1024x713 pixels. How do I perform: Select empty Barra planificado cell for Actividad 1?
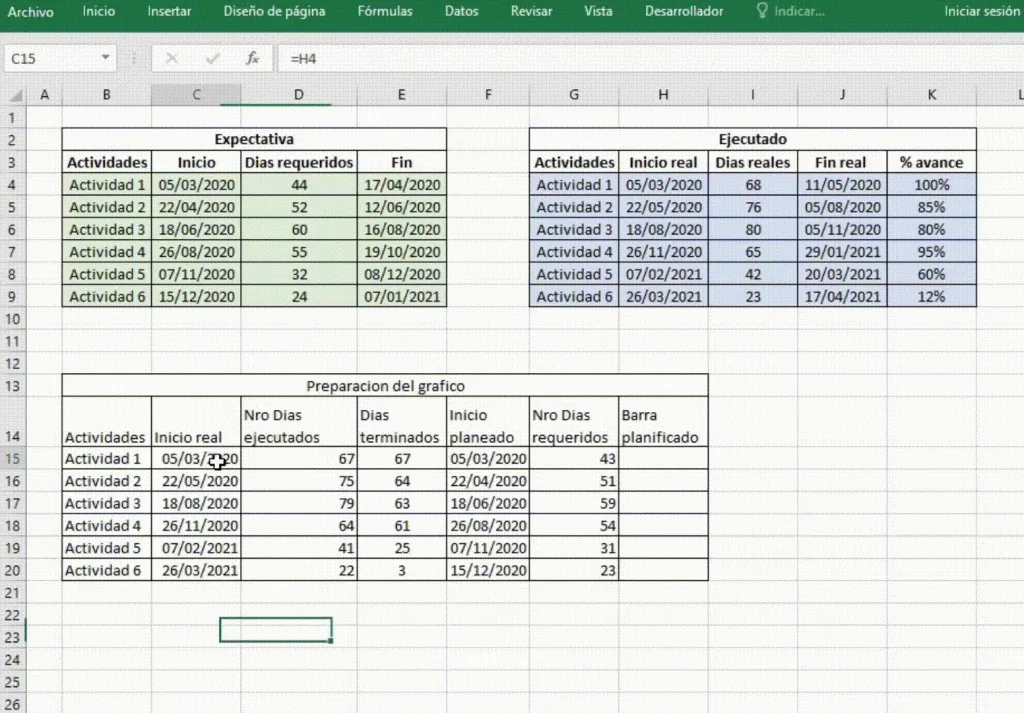pos(663,458)
